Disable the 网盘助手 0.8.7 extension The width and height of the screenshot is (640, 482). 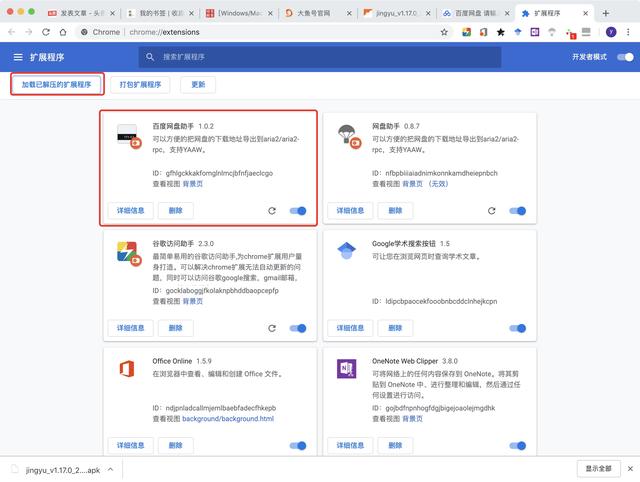[518, 211]
